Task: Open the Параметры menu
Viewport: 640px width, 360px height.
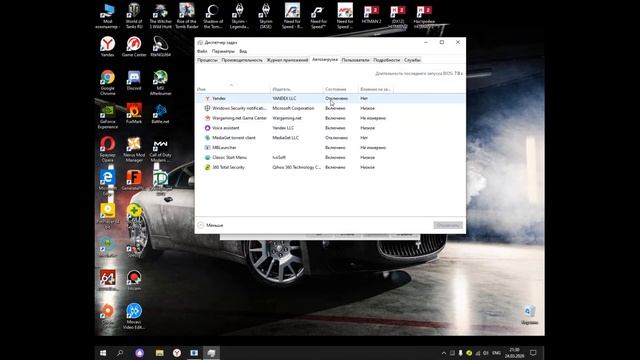Action: pos(223,51)
